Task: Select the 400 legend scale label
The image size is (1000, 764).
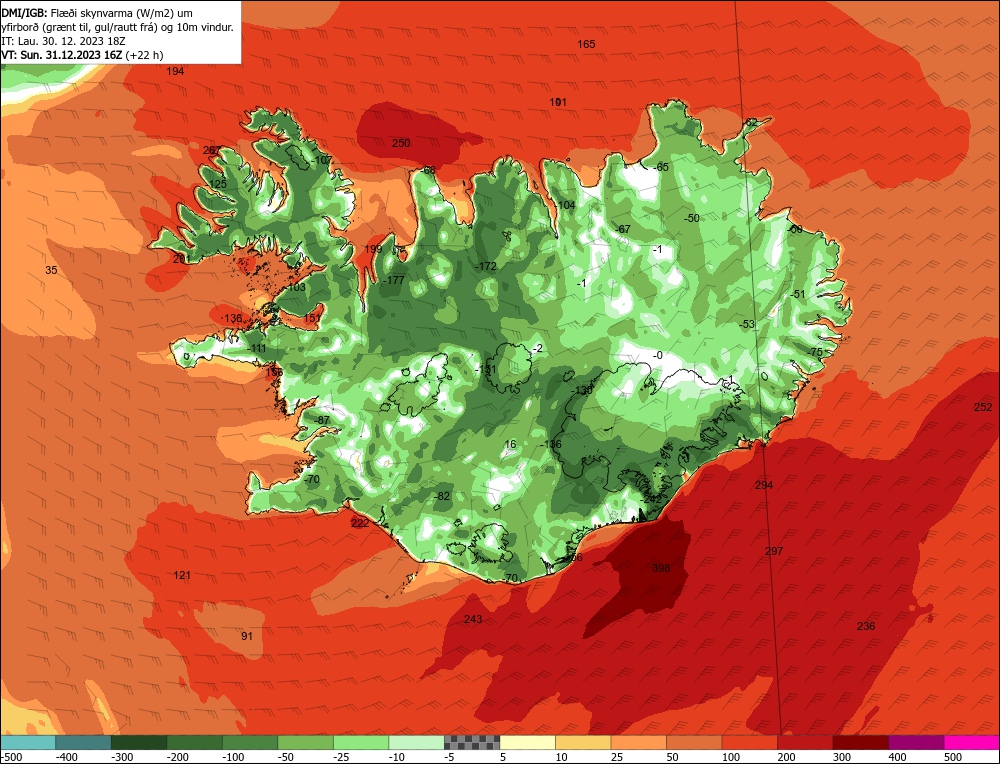Action: coord(897,757)
